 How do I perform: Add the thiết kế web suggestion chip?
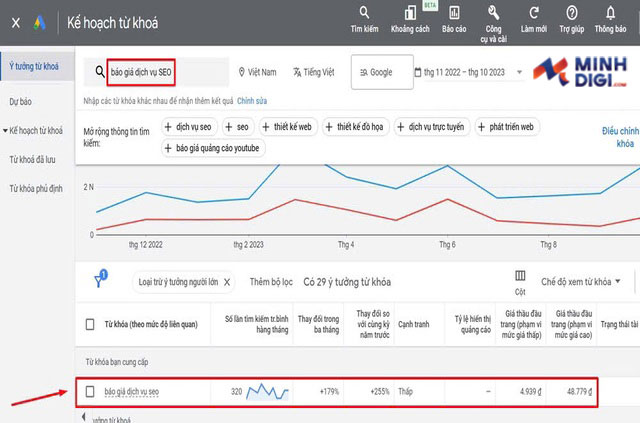pyautogui.click(x=289, y=127)
